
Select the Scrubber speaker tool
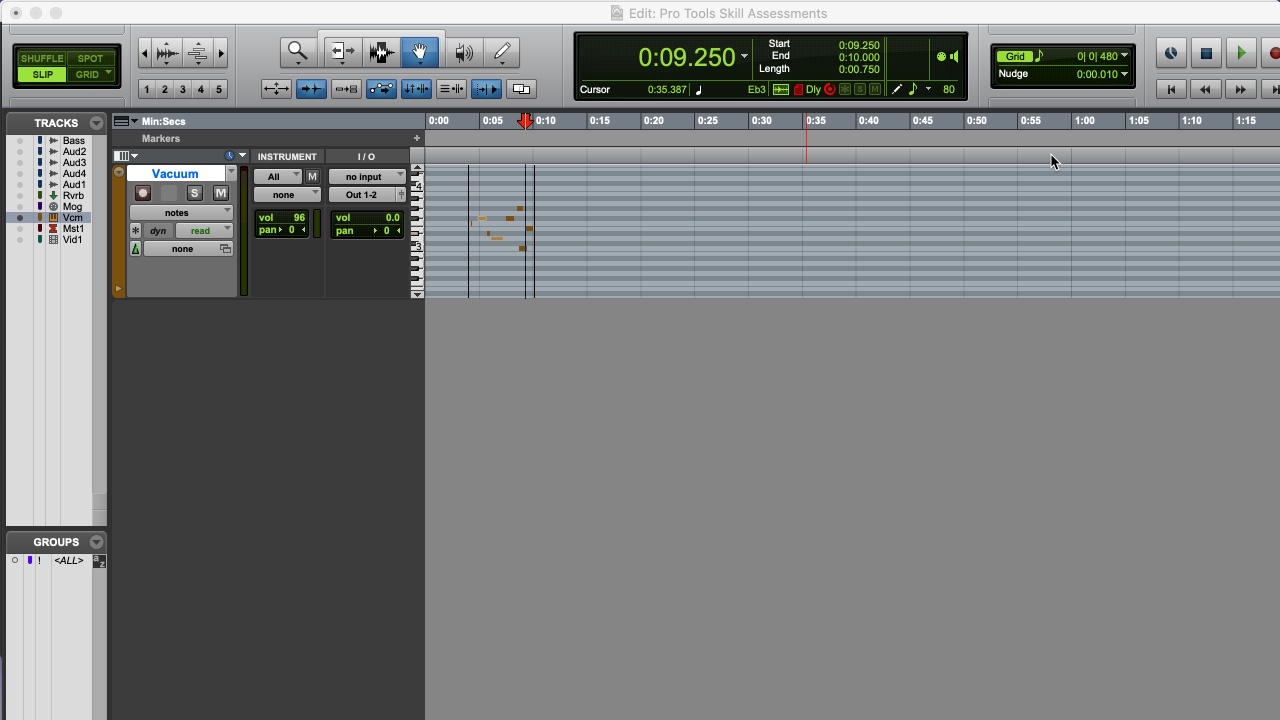(463, 51)
